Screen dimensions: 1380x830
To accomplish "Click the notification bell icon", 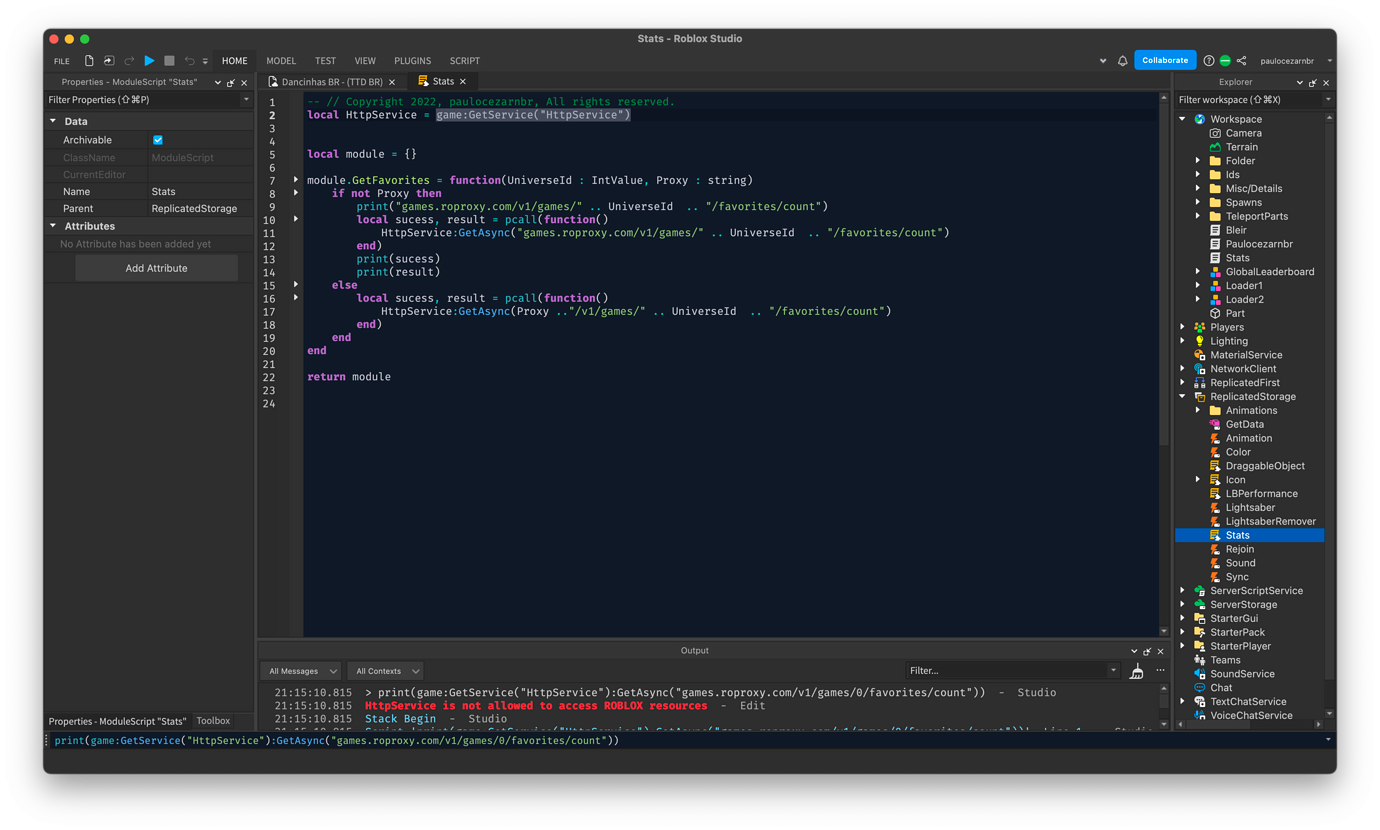I will point(1122,60).
